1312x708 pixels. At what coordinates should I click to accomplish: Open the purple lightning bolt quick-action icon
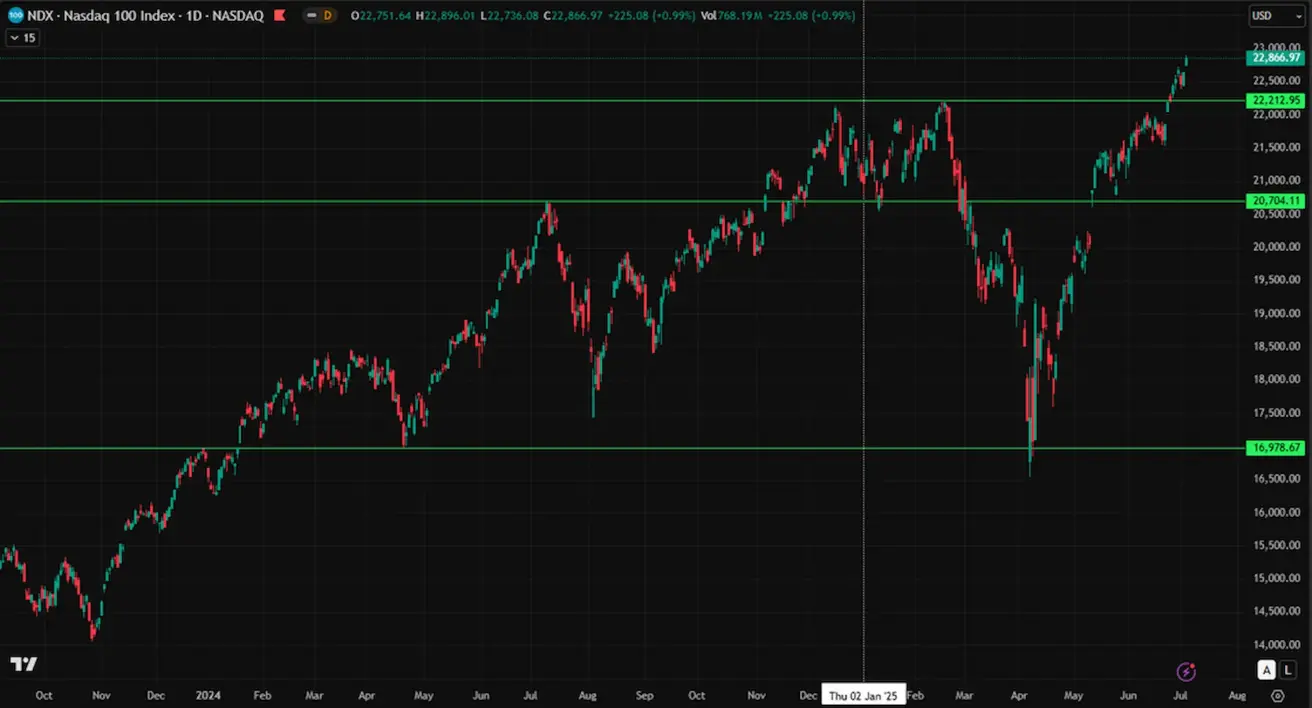click(x=1187, y=671)
